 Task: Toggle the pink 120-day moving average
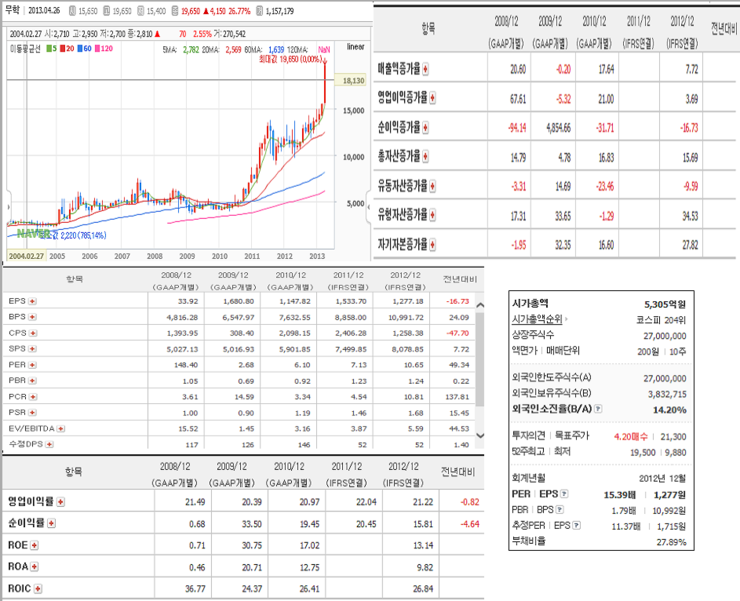coord(104,48)
